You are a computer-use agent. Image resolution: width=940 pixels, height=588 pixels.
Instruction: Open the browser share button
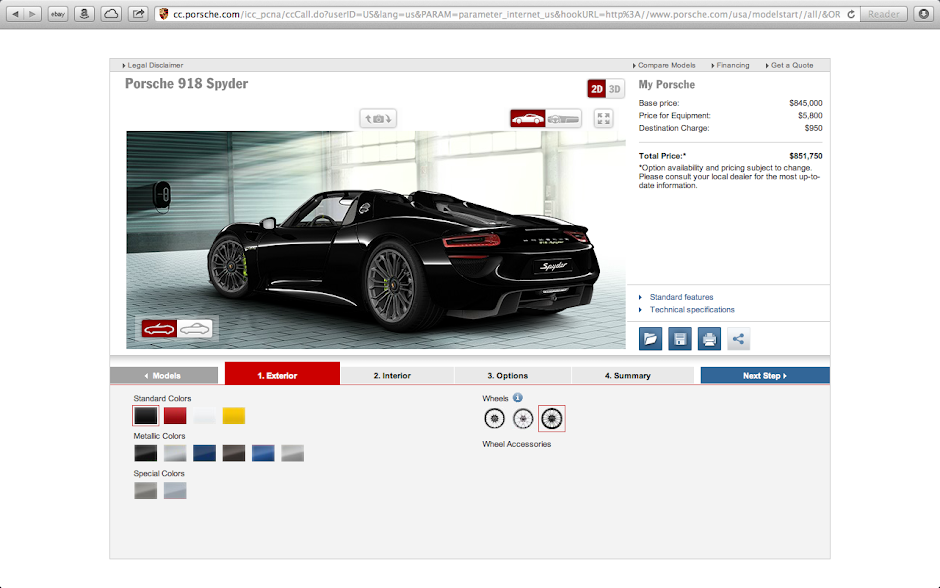pos(138,14)
